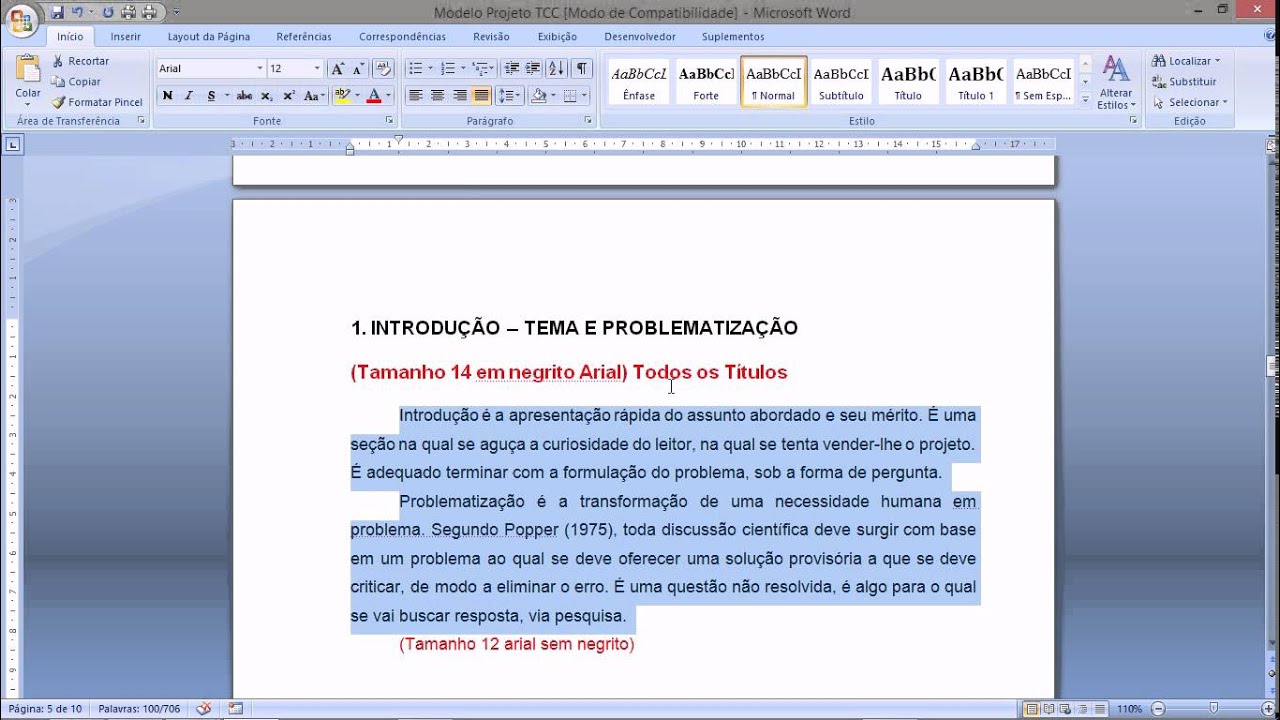This screenshot has height=720, width=1280.
Task: Clear formatting of selected text
Action: click(384, 69)
